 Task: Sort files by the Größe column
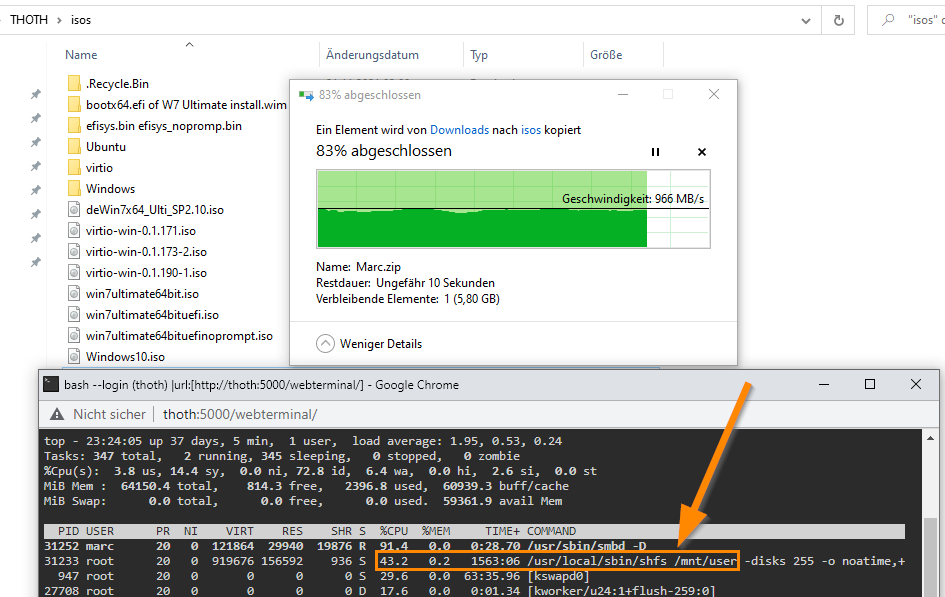[x=606, y=55]
